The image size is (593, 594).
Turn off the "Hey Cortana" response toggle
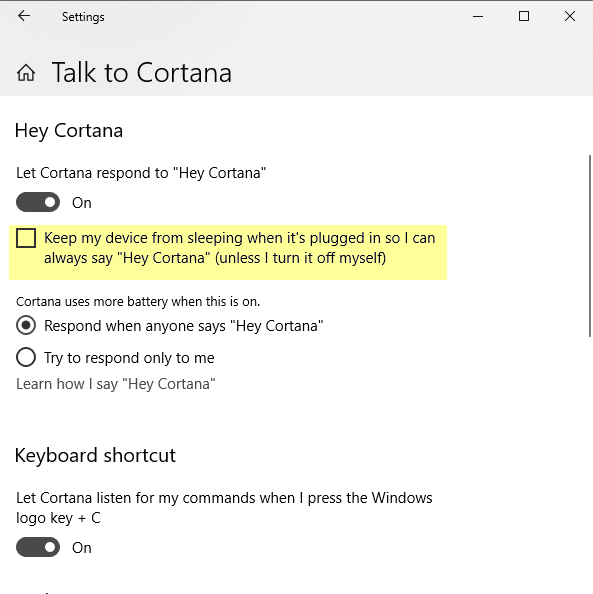pyautogui.click(x=38, y=202)
